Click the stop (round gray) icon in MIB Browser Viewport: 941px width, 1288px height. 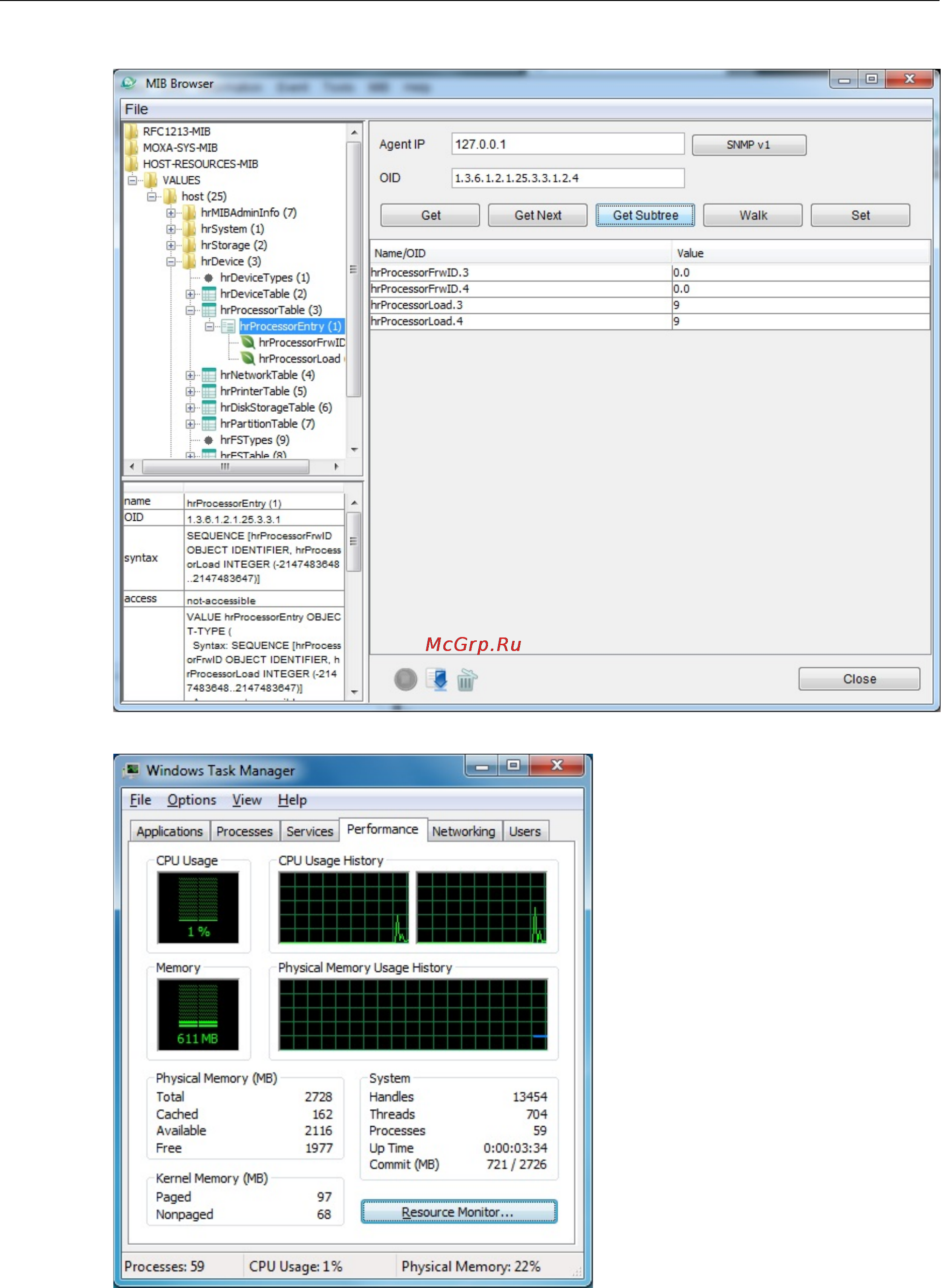[x=406, y=679]
